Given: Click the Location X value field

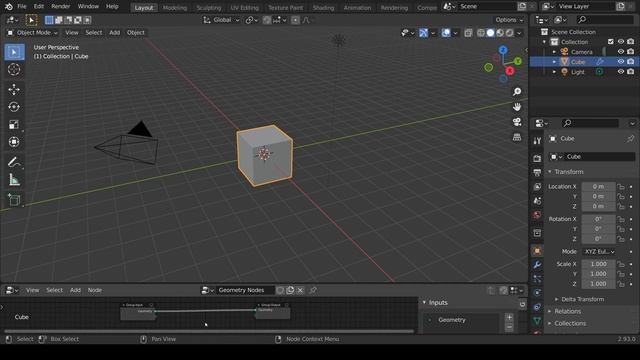Looking at the screenshot, I should point(598,187).
